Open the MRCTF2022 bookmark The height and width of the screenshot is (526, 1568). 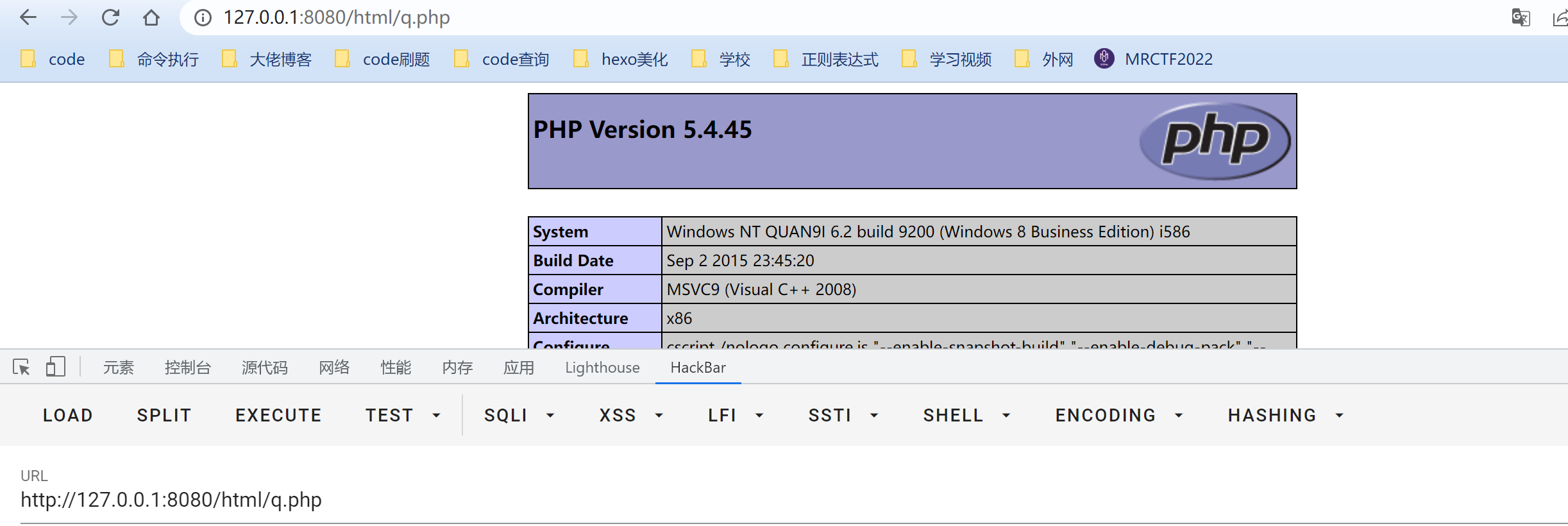point(1154,59)
